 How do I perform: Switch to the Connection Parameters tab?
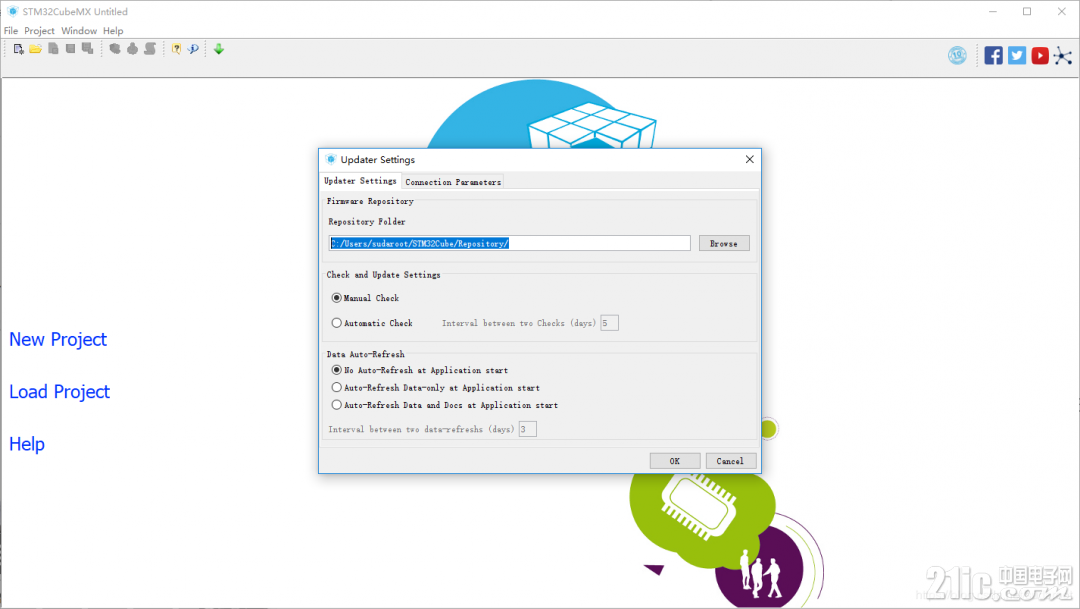tap(453, 182)
